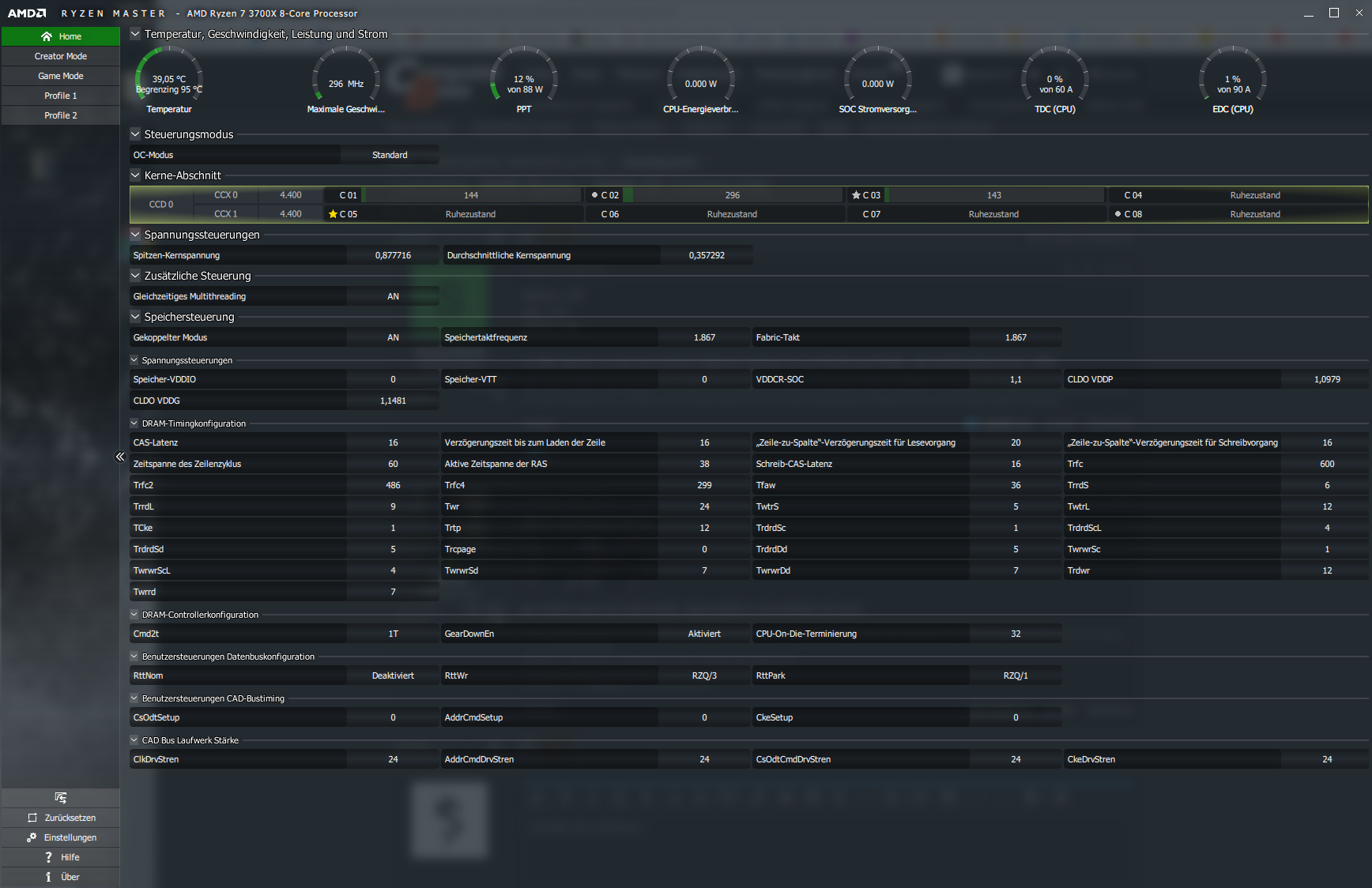Click the star icon beside core C 05
The height and width of the screenshot is (888, 1372).
click(333, 214)
